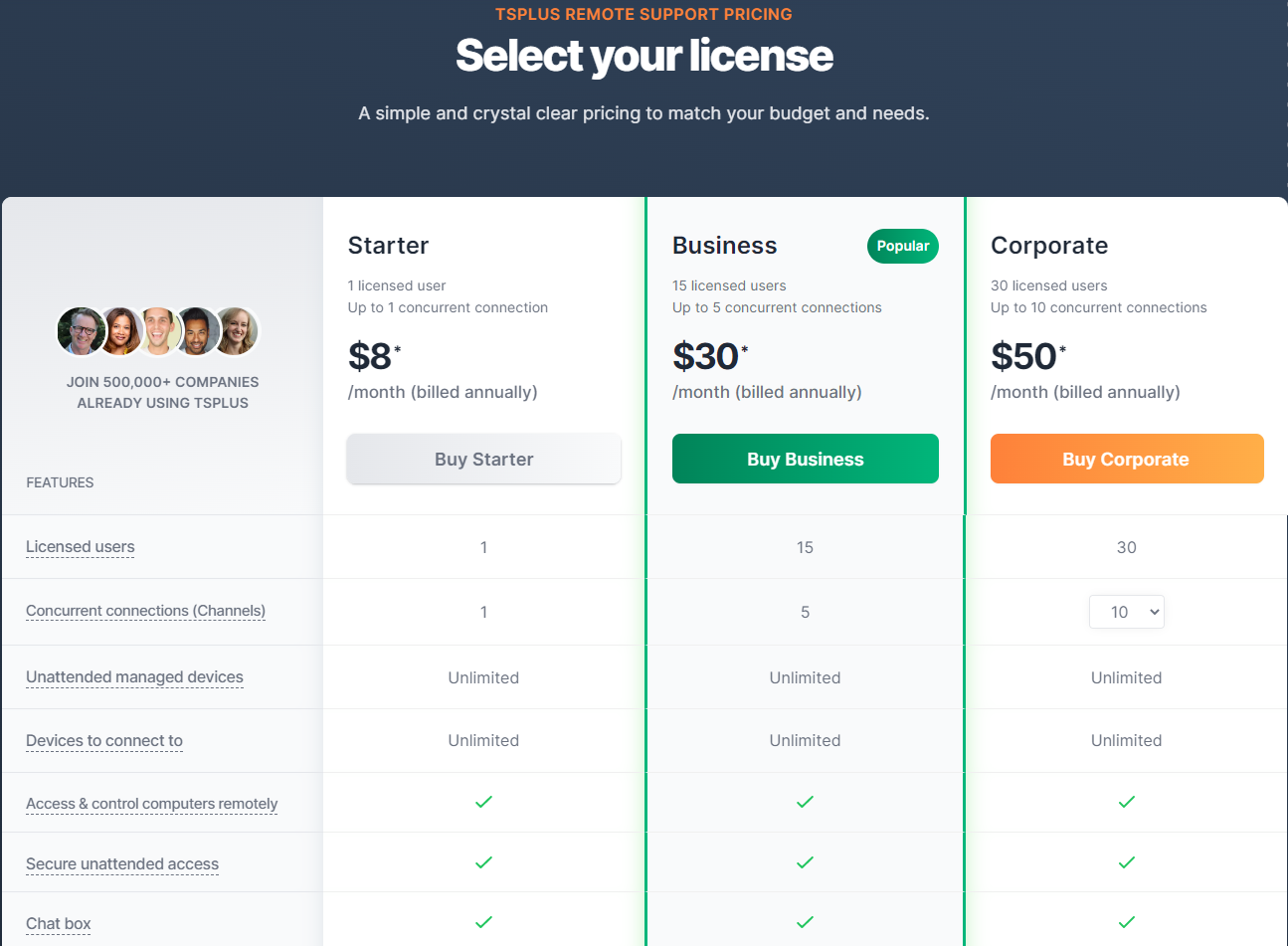Click the Starter column Chat box checkmark
Screen dimensions: 1288x946
click(x=483, y=922)
